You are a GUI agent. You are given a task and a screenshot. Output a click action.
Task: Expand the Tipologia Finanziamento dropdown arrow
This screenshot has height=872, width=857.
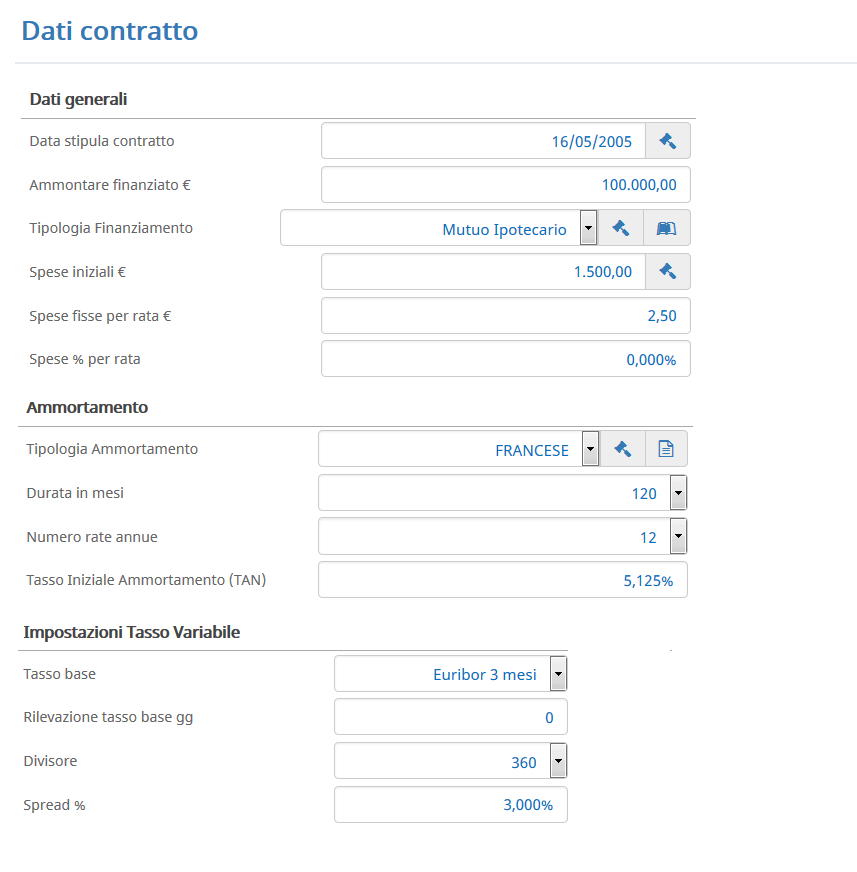click(x=588, y=227)
